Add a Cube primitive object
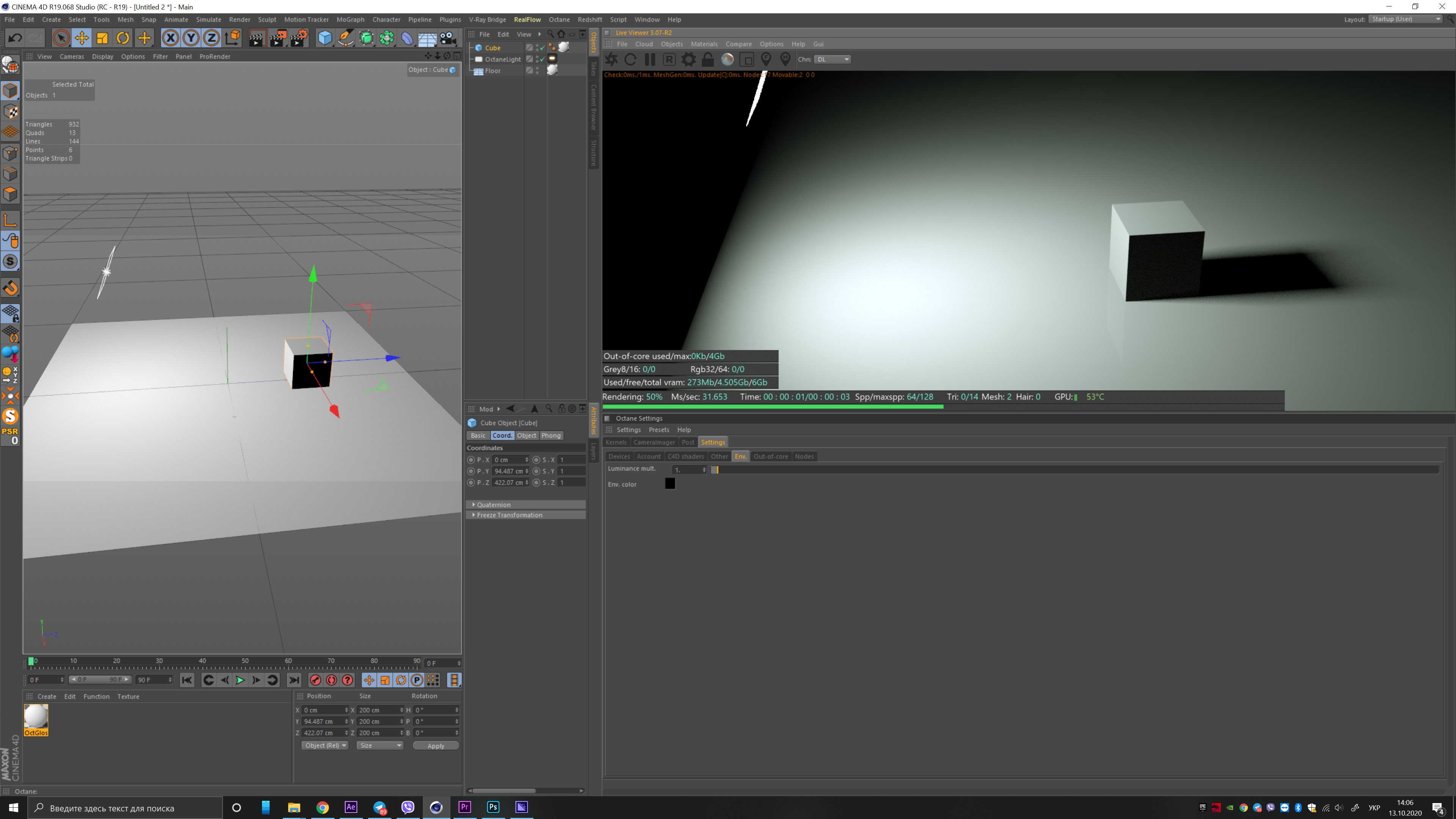Image resolution: width=1456 pixels, height=819 pixels. tap(325, 38)
